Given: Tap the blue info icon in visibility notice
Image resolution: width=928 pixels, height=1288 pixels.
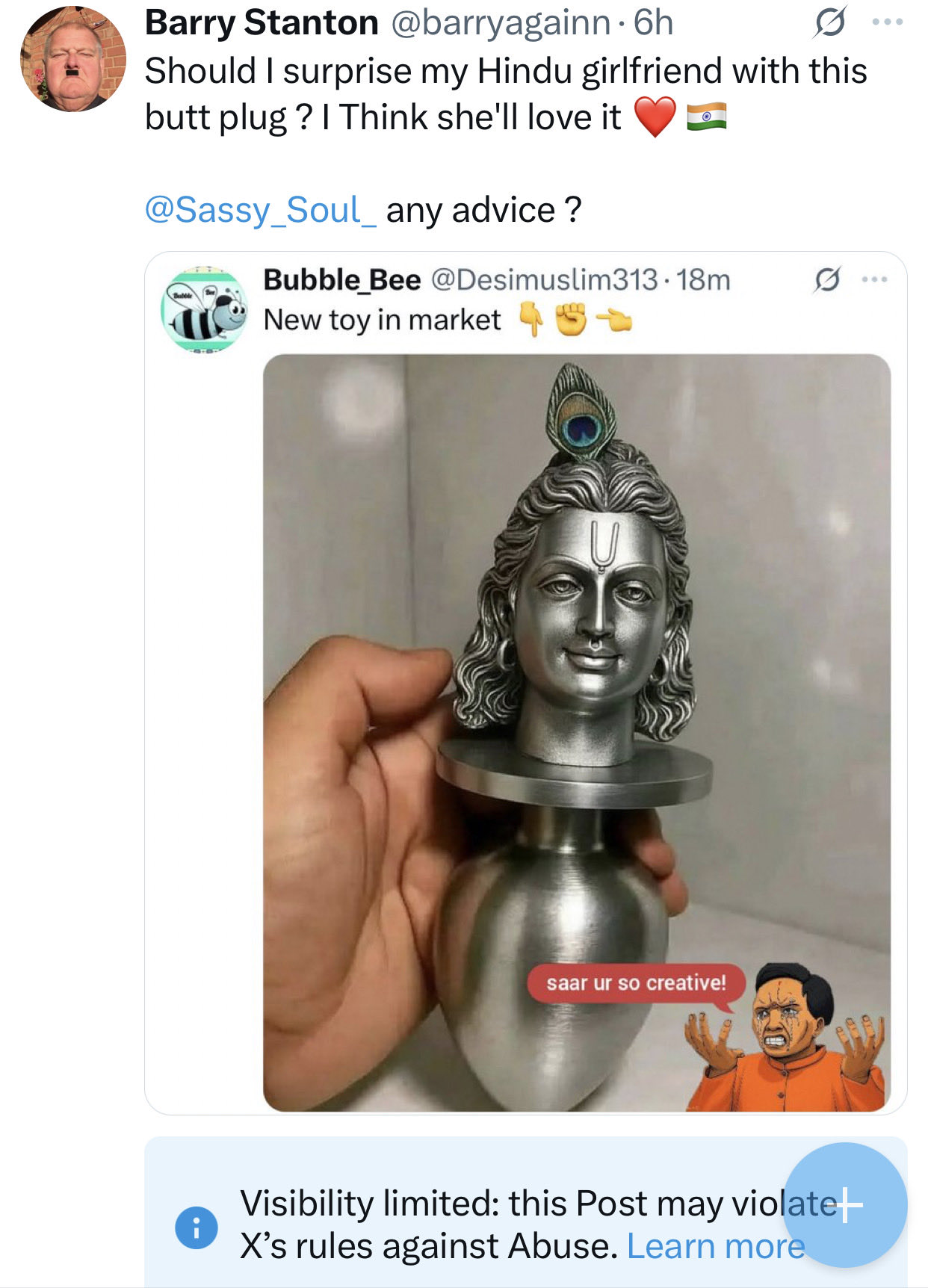Looking at the screenshot, I should click(197, 1227).
